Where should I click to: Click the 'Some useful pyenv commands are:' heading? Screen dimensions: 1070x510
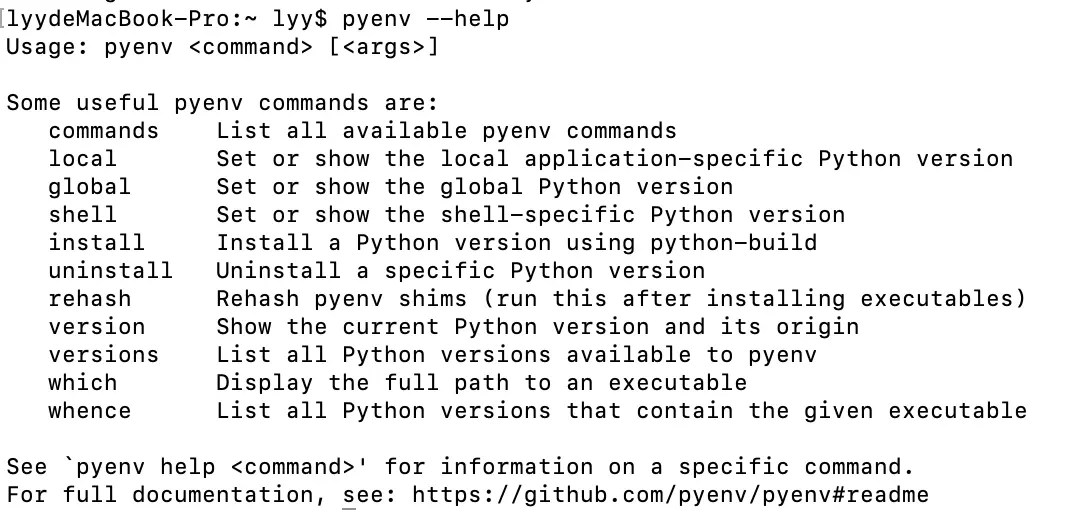coord(222,103)
